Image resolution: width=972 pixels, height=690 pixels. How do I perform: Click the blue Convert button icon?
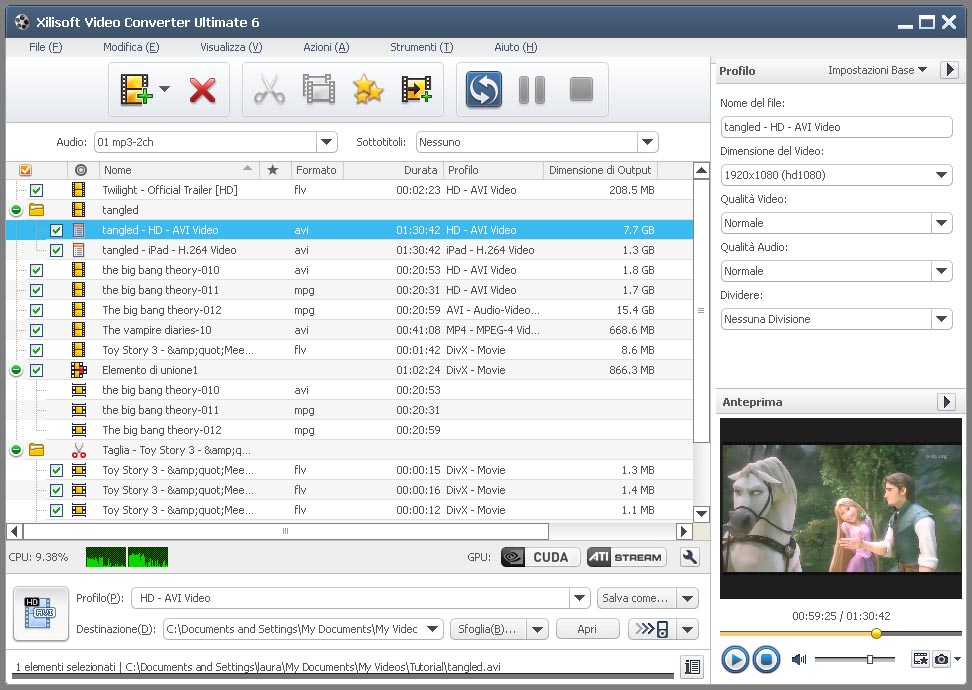point(484,89)
